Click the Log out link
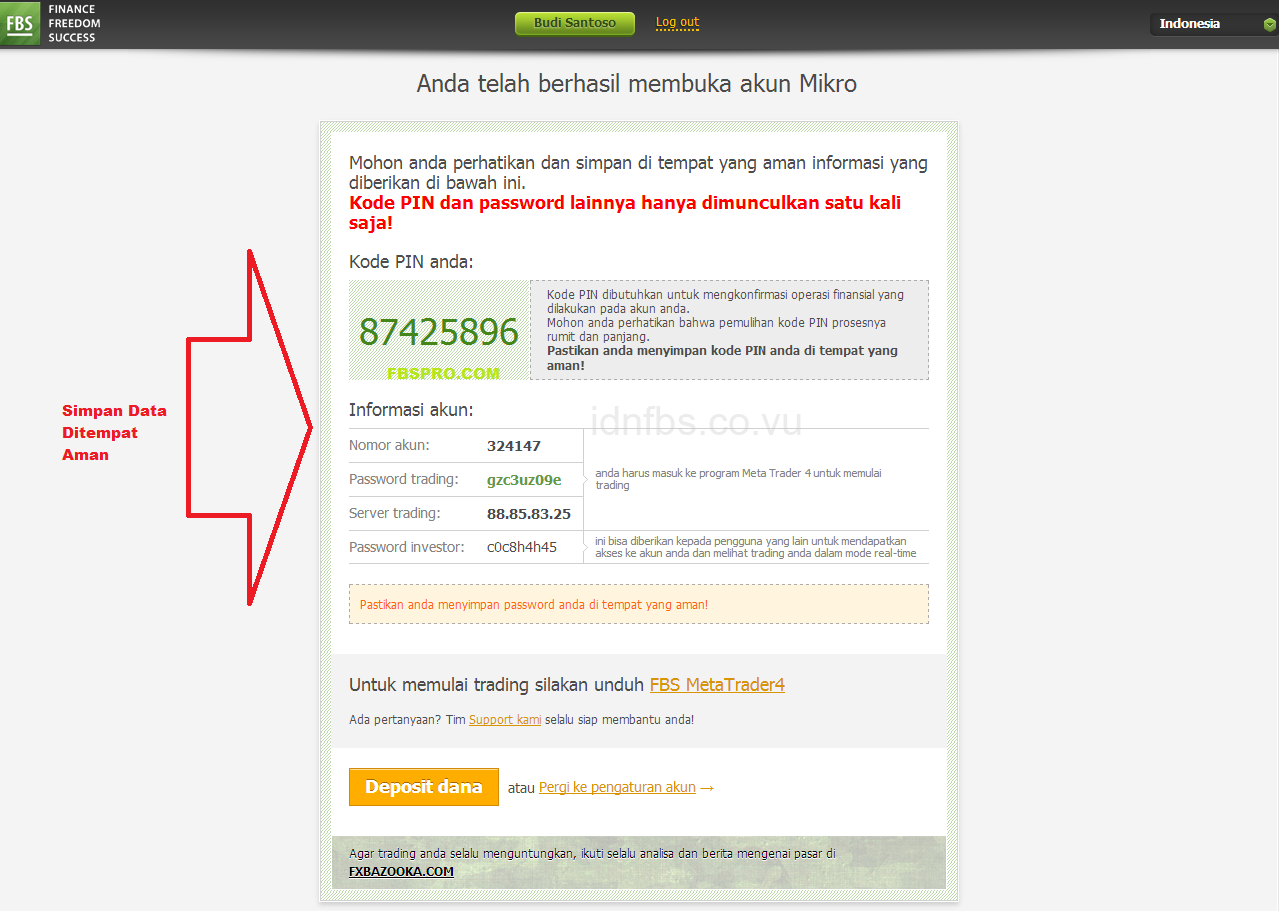Screen dimensions: 1279x911 click(x=677, y=22)
